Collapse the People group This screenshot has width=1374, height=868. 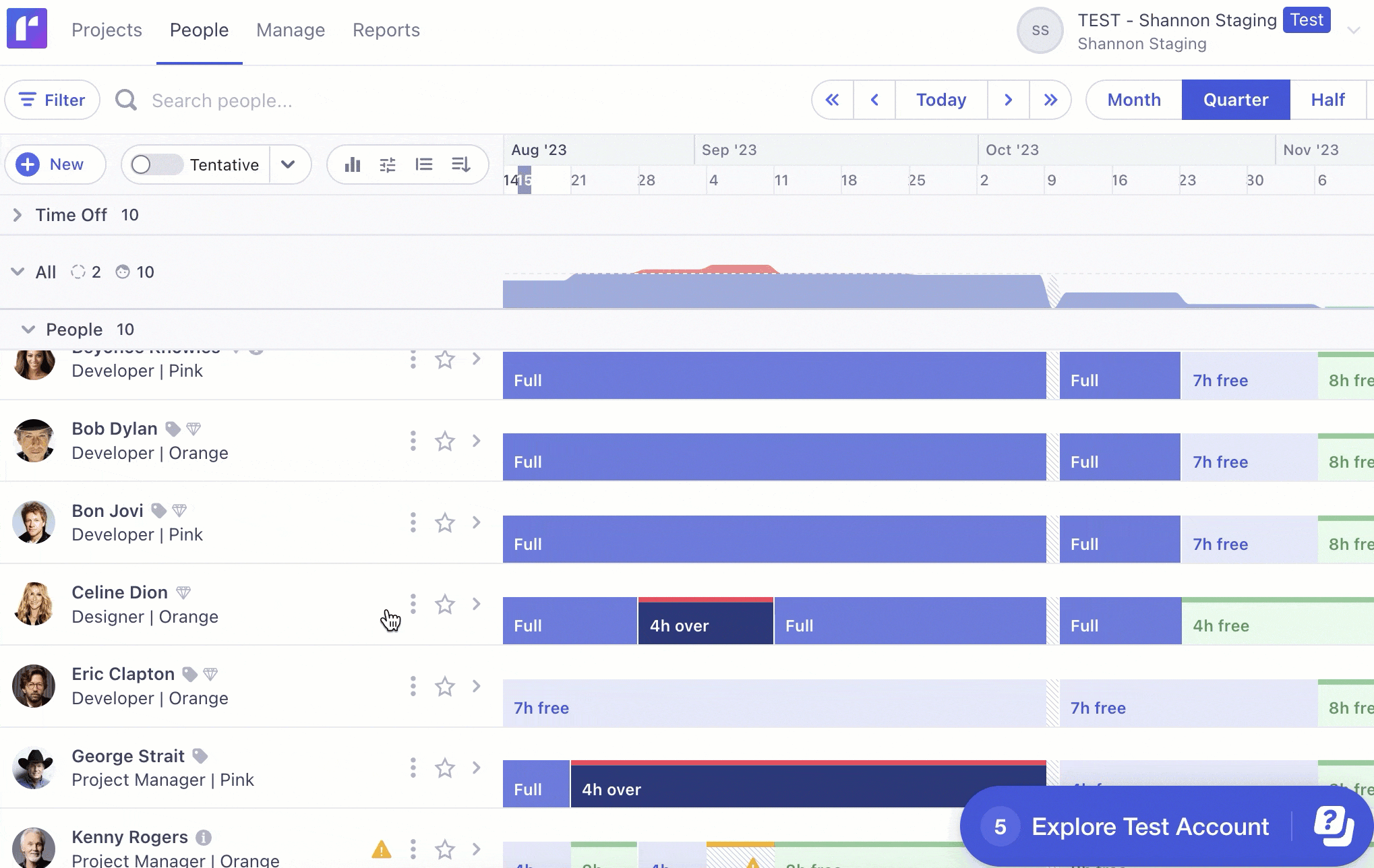coord(28,330)
